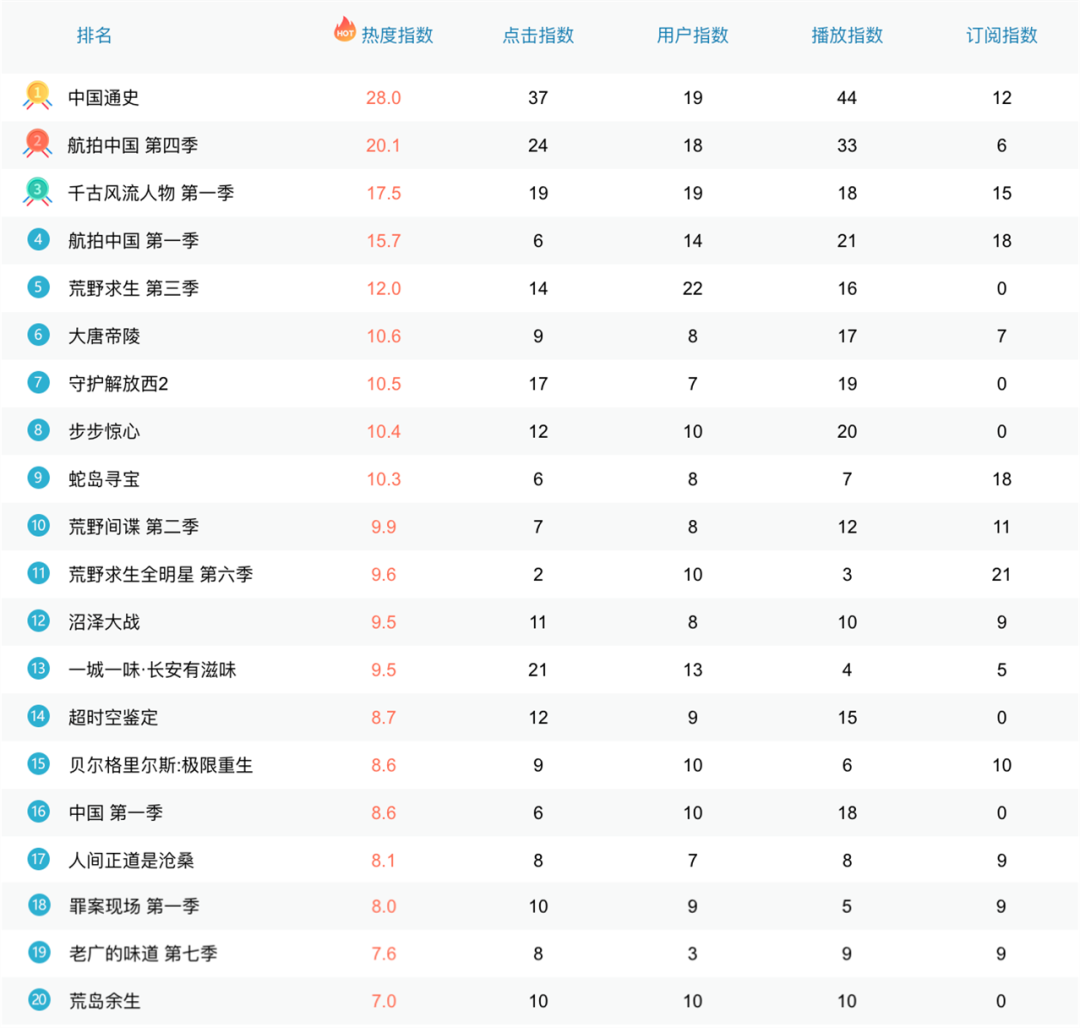The width and height of the screenshot is (1080, 1028).
Task: Click the green rank 3 medal icon
Action: [38, 192]
